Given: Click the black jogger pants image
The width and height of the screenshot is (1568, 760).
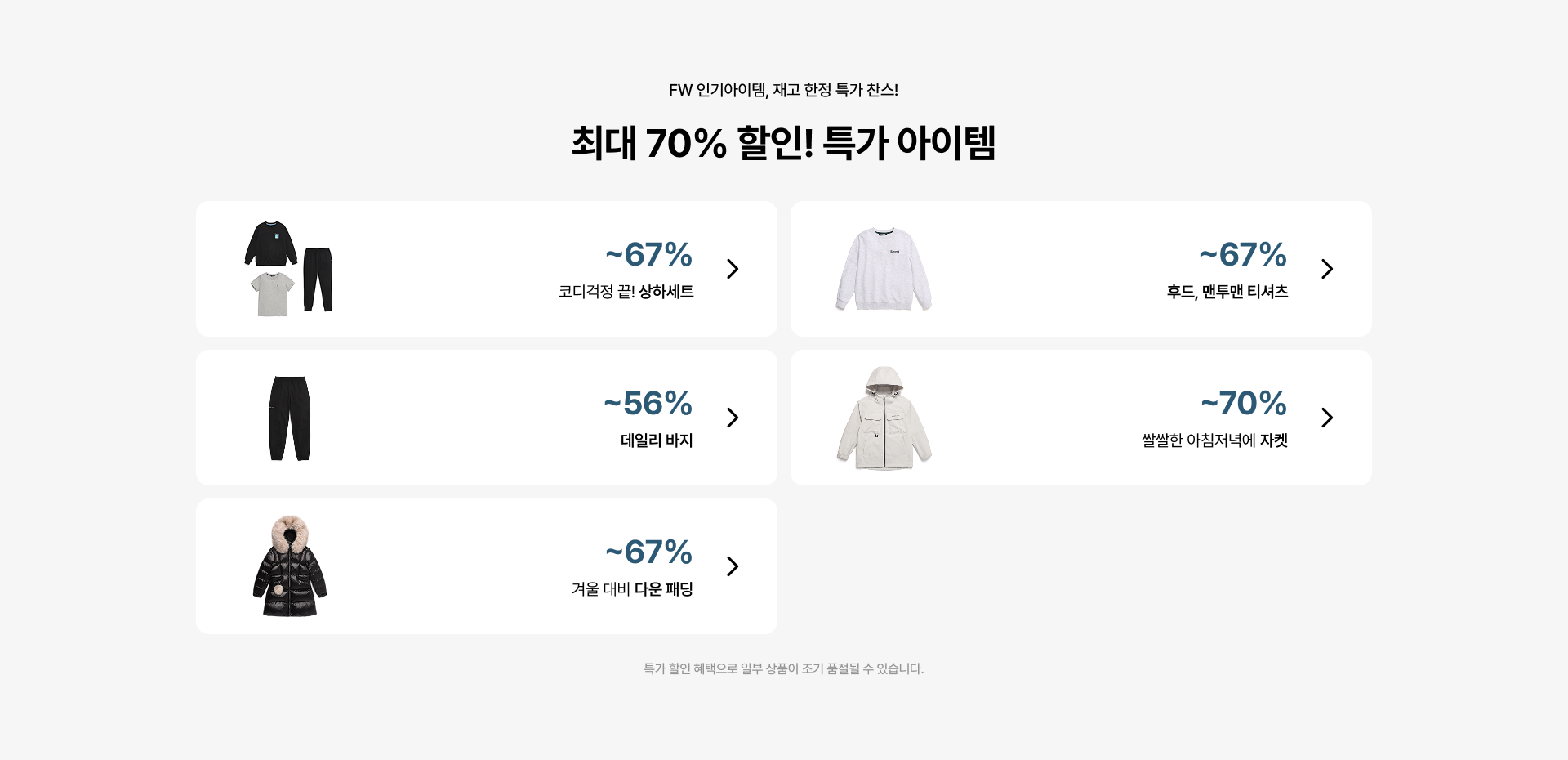Looking at the screenshot, I should tap(290, 418).
